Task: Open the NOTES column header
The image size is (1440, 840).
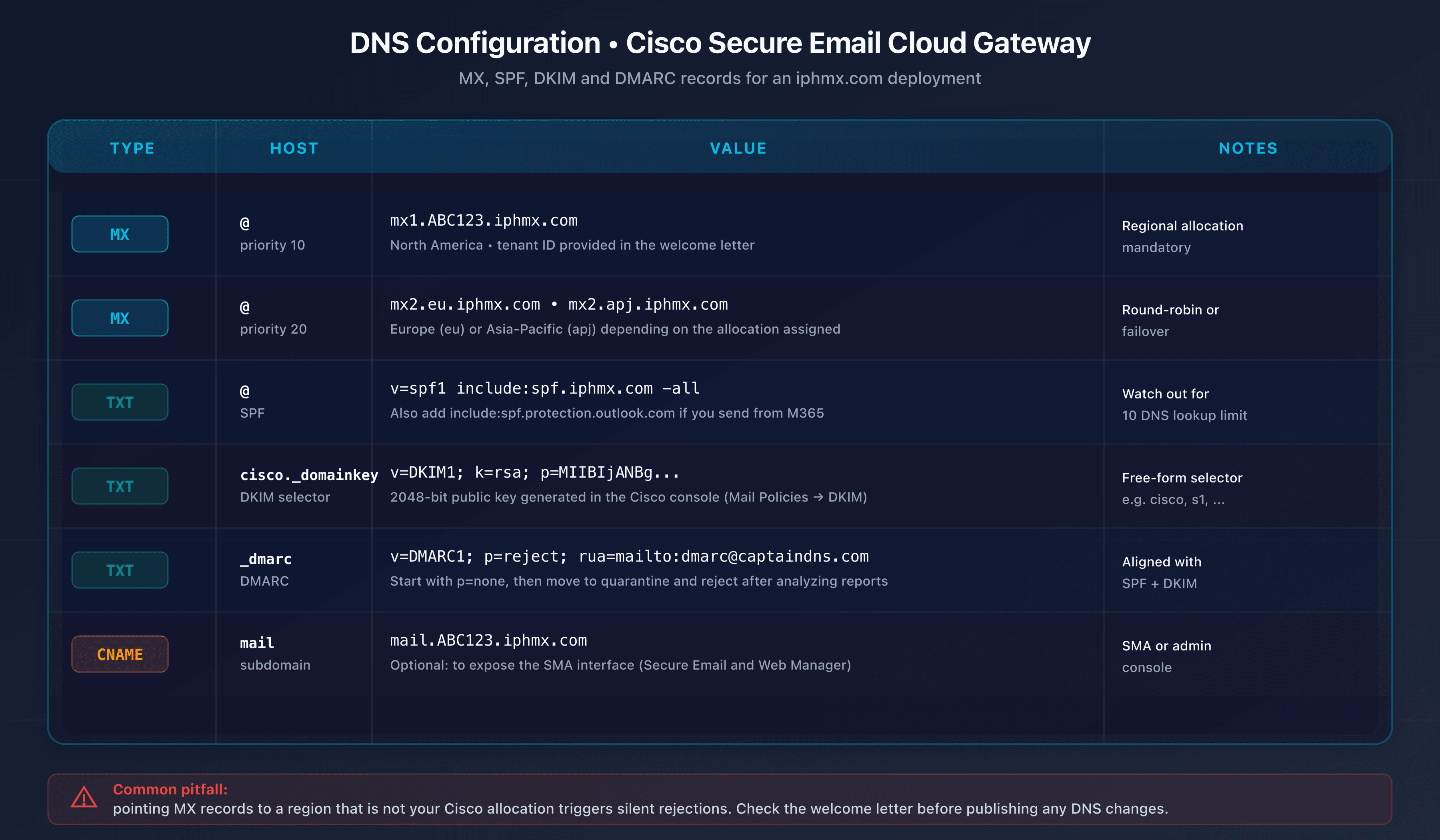Action: pyautogui.click(x=1248, y=148)
